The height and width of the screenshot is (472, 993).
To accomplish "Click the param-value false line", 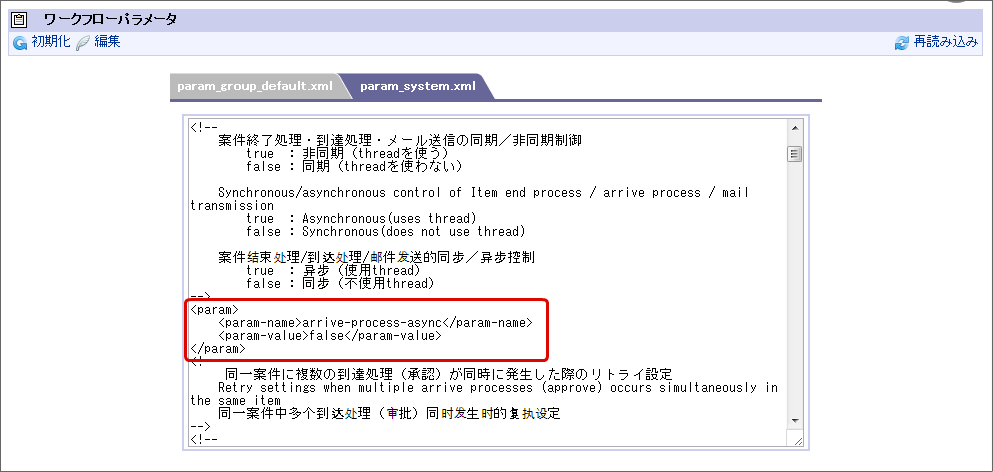I will tap(329, 336).
